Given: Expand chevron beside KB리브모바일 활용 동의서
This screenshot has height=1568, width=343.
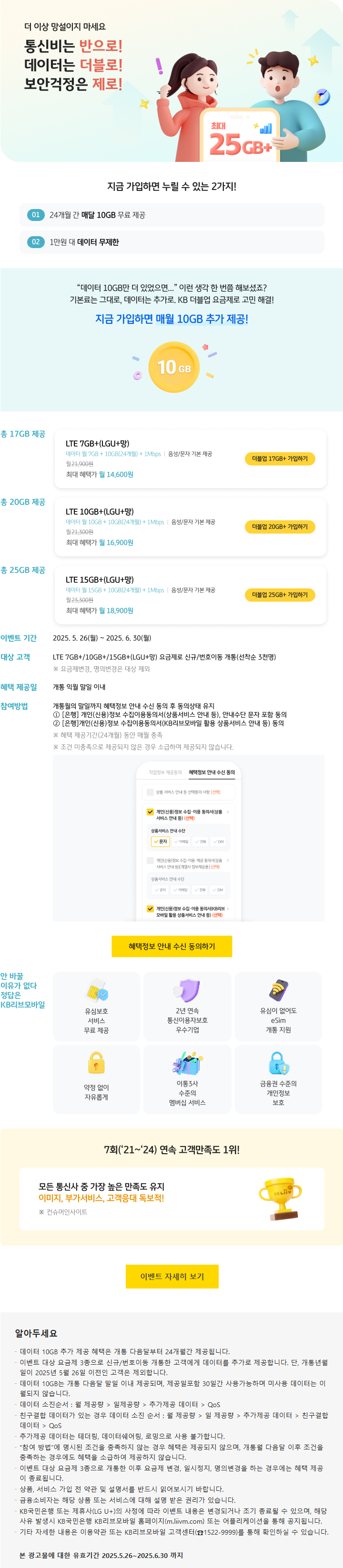Looking at the screenshot, I should pyautogui.click(x=228, y=908).
